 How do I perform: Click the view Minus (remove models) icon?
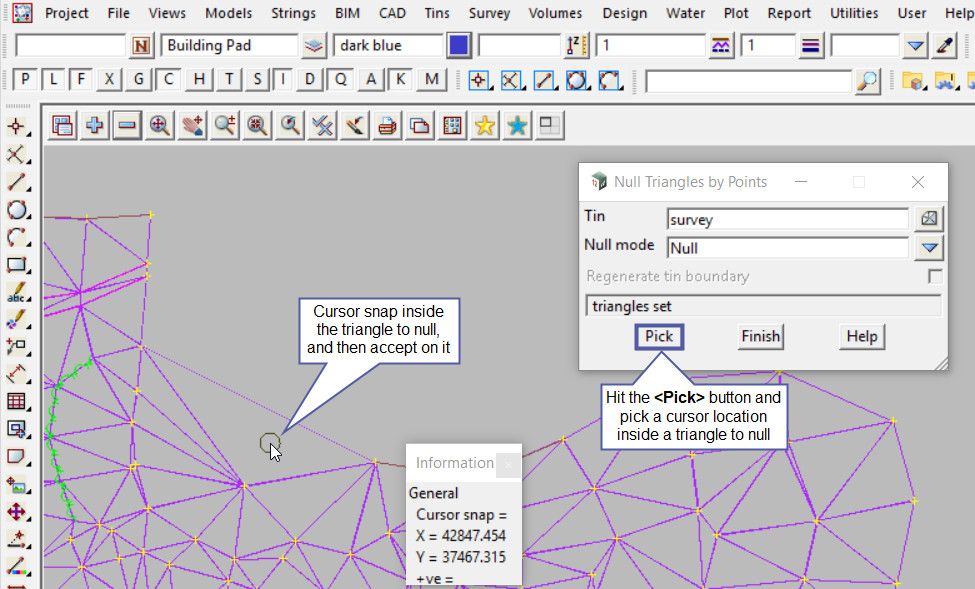[127, 125]
